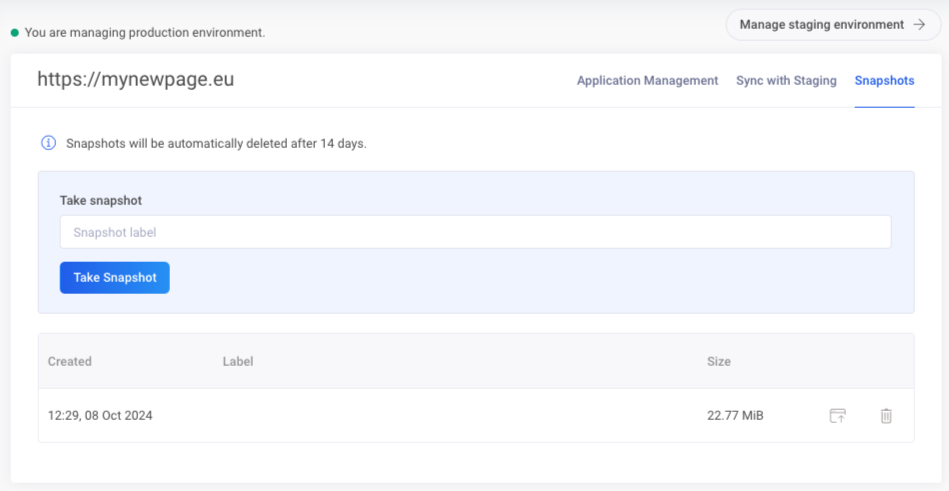Click the production environment status message
The width and height of the screenshot is (949, 491).
point(144,33)
